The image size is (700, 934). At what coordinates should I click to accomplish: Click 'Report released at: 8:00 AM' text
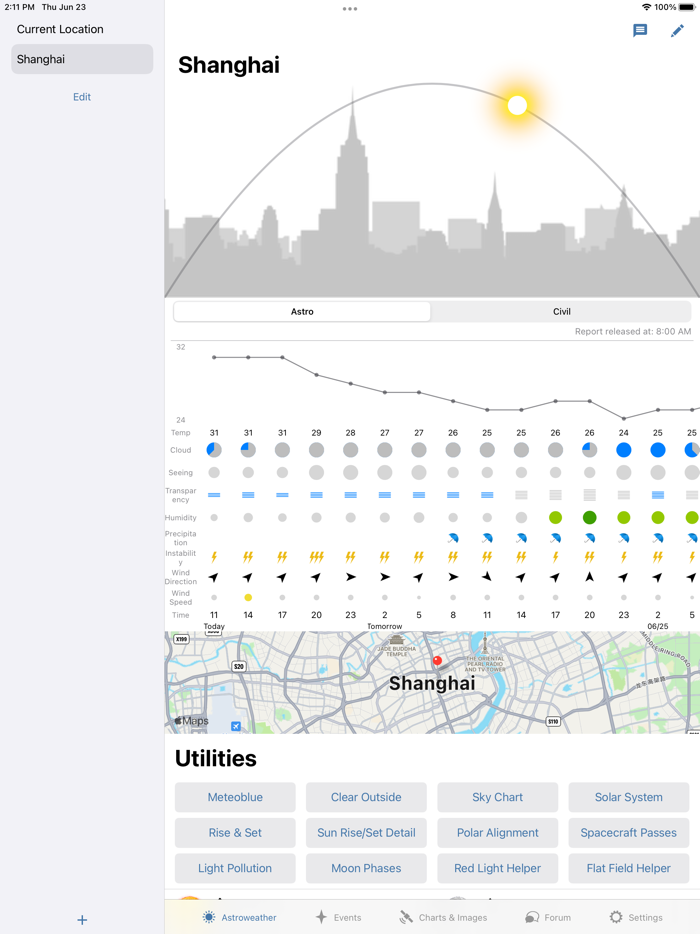633,331
